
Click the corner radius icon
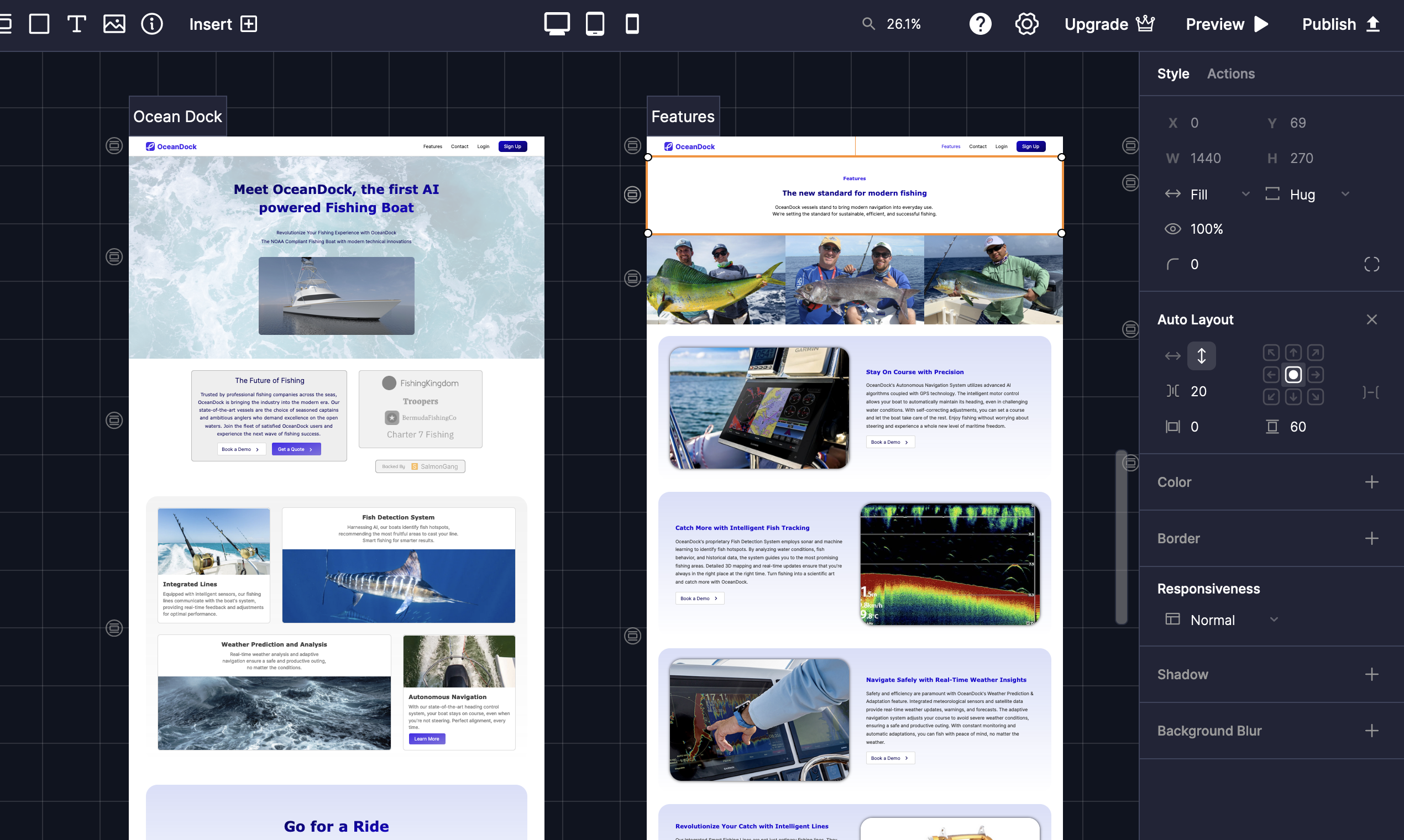(1172, 264)
